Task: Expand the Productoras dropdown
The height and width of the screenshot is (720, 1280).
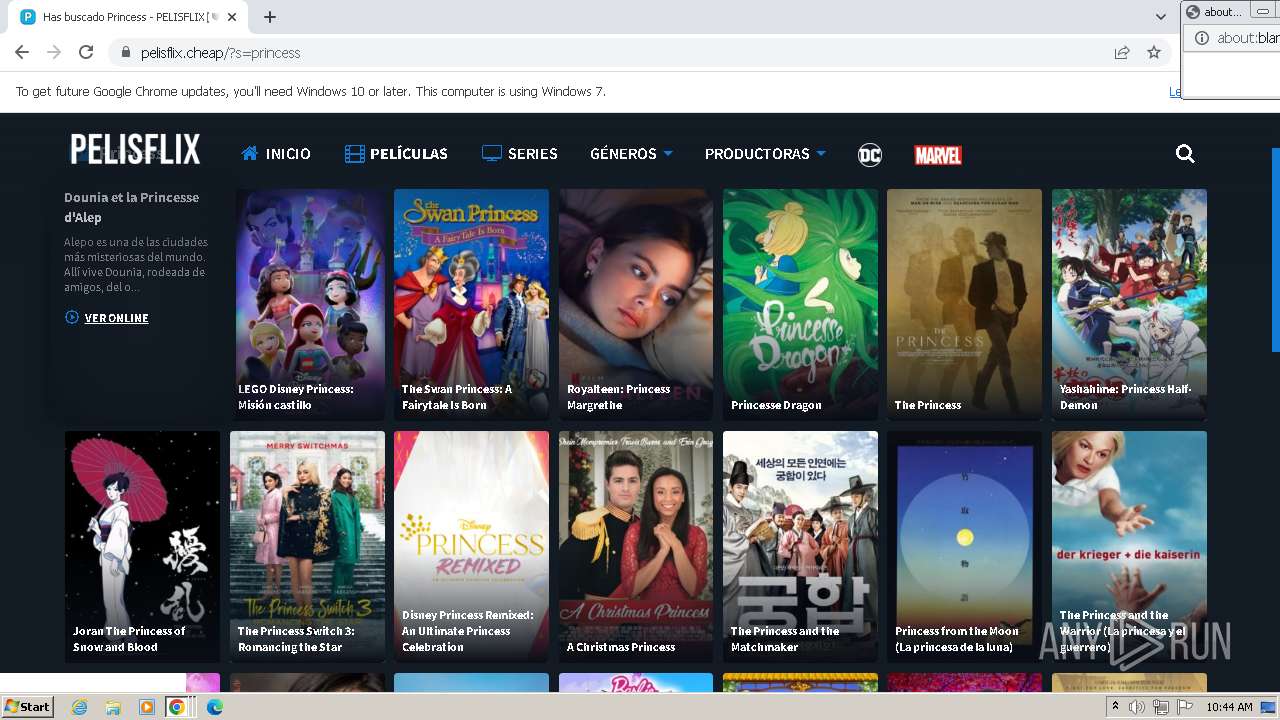Action: (765, 154)
